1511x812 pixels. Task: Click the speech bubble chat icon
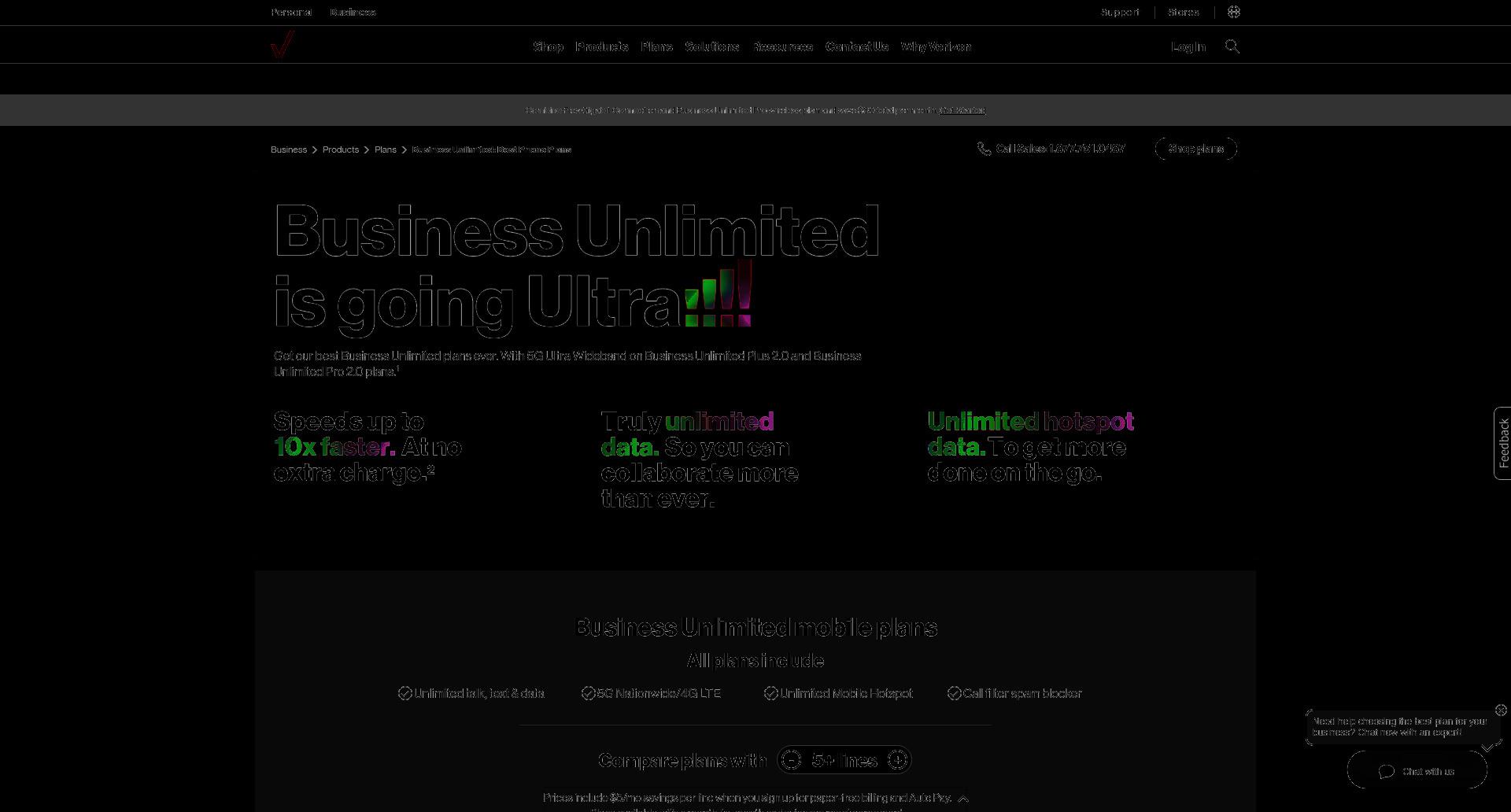[x=1387, y=771]
